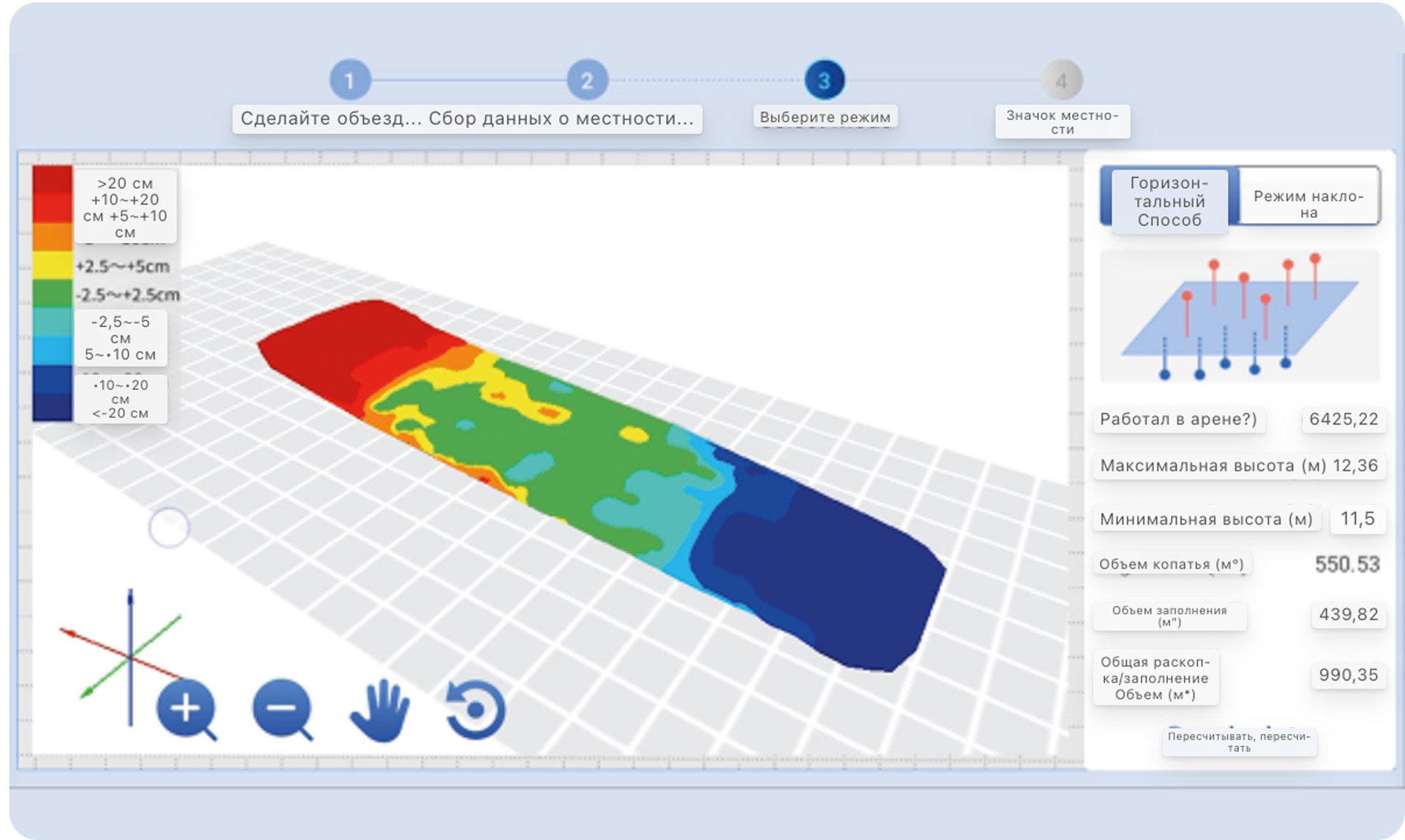Switch to Горизонтальный Способ mode
The width and height of the screenshot is (1405, 840).
point(1169,200)
